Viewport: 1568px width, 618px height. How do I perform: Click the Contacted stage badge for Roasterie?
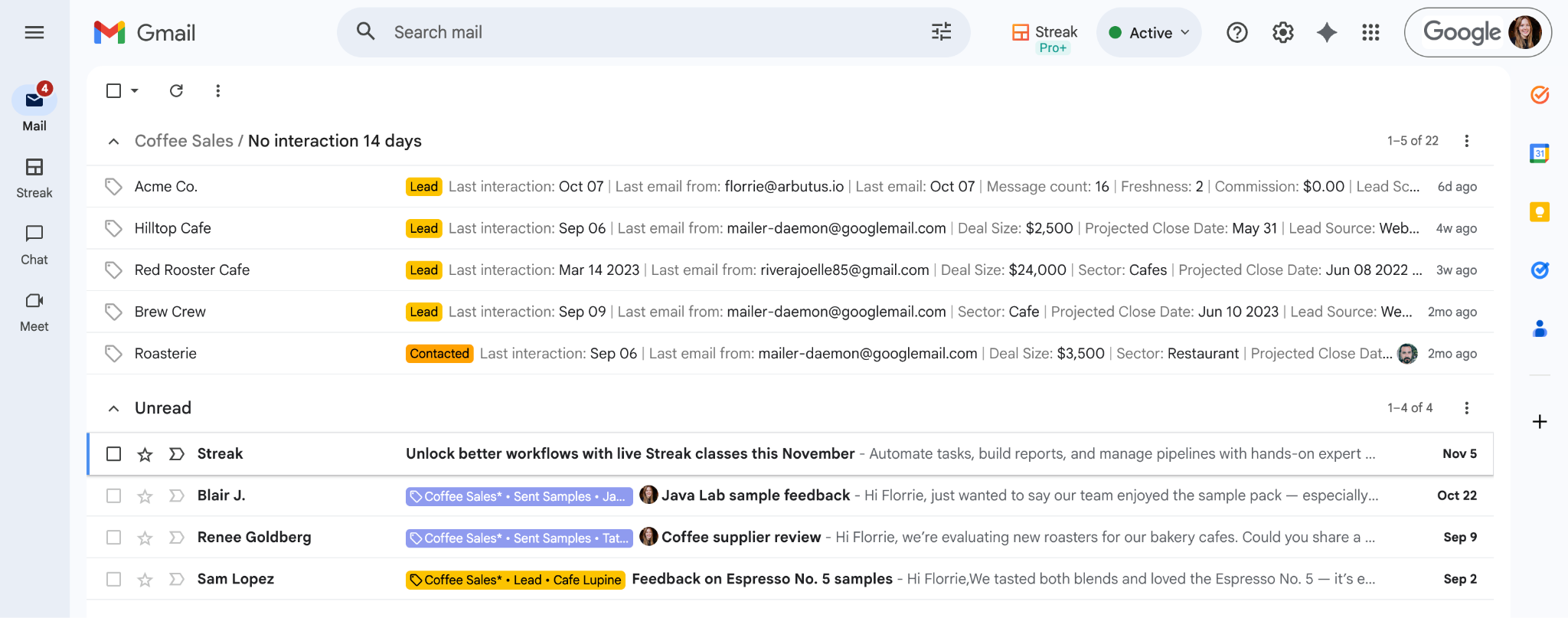tap(439, 353)
